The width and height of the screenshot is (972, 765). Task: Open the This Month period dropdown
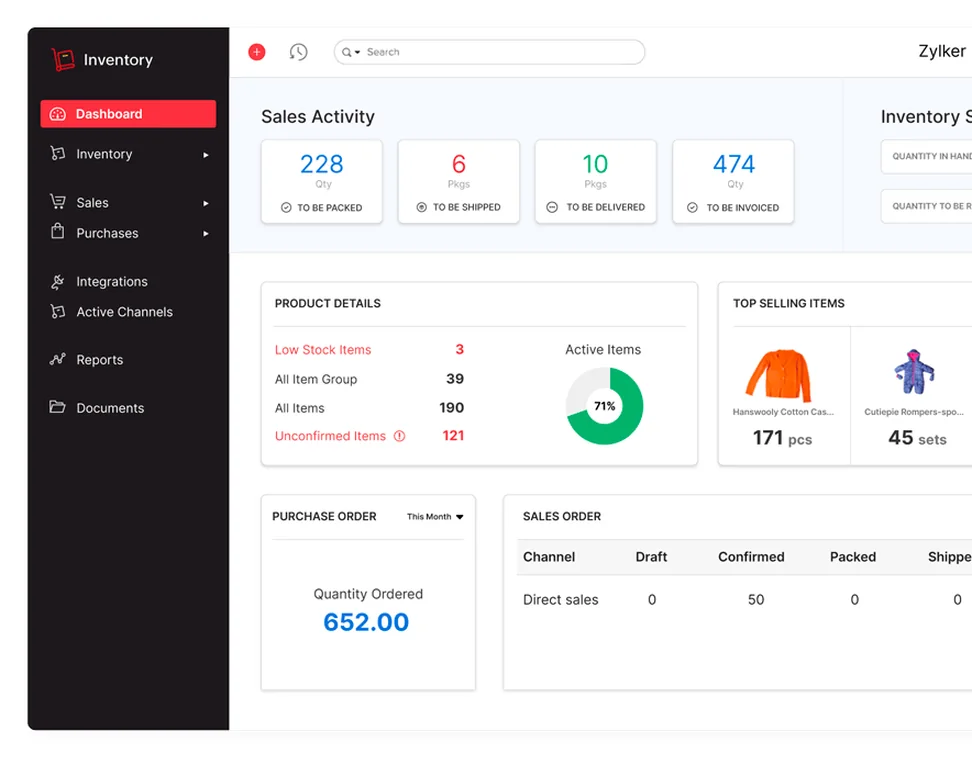(435, 516)
